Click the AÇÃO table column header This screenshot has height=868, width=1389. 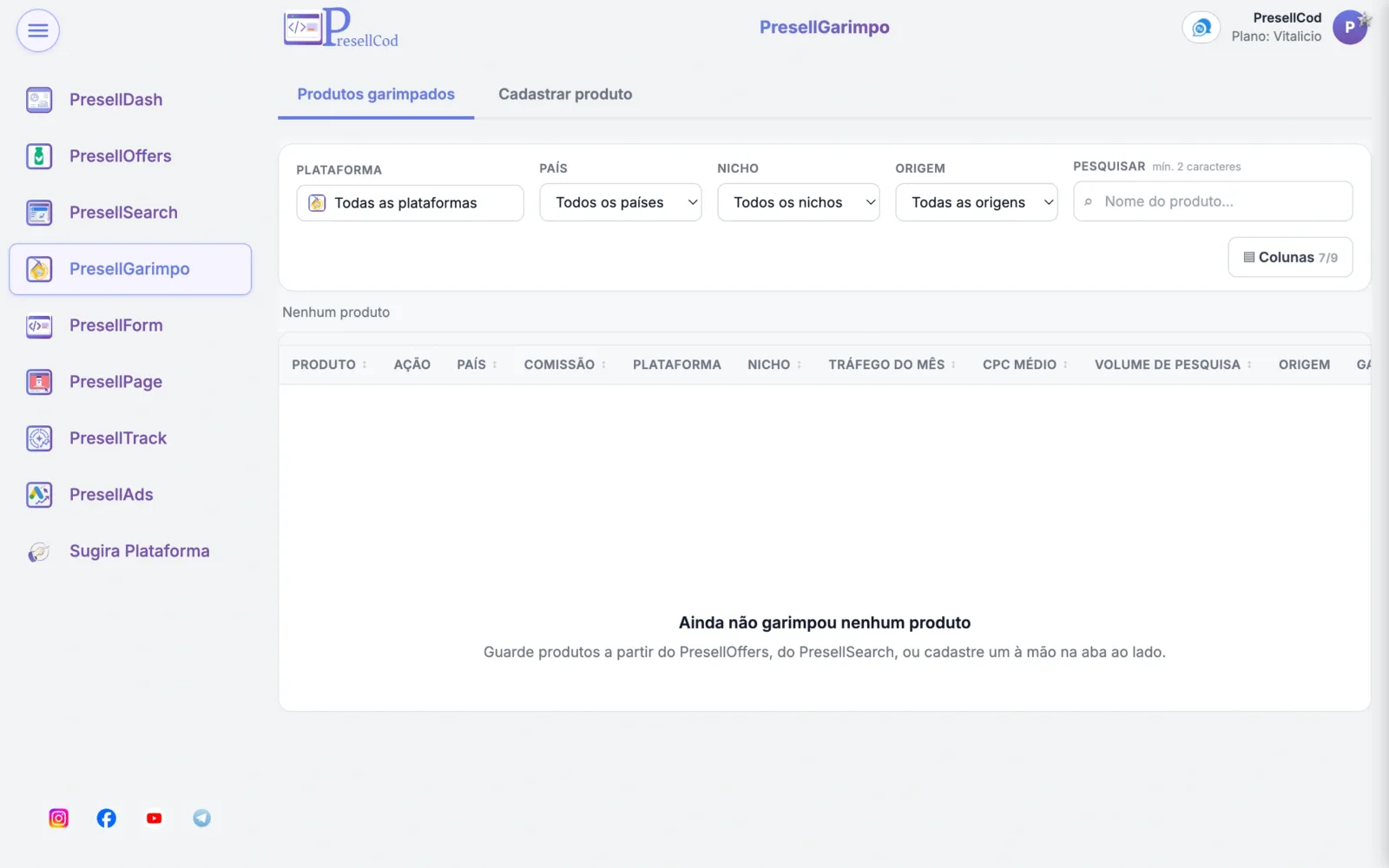[412, 365]
